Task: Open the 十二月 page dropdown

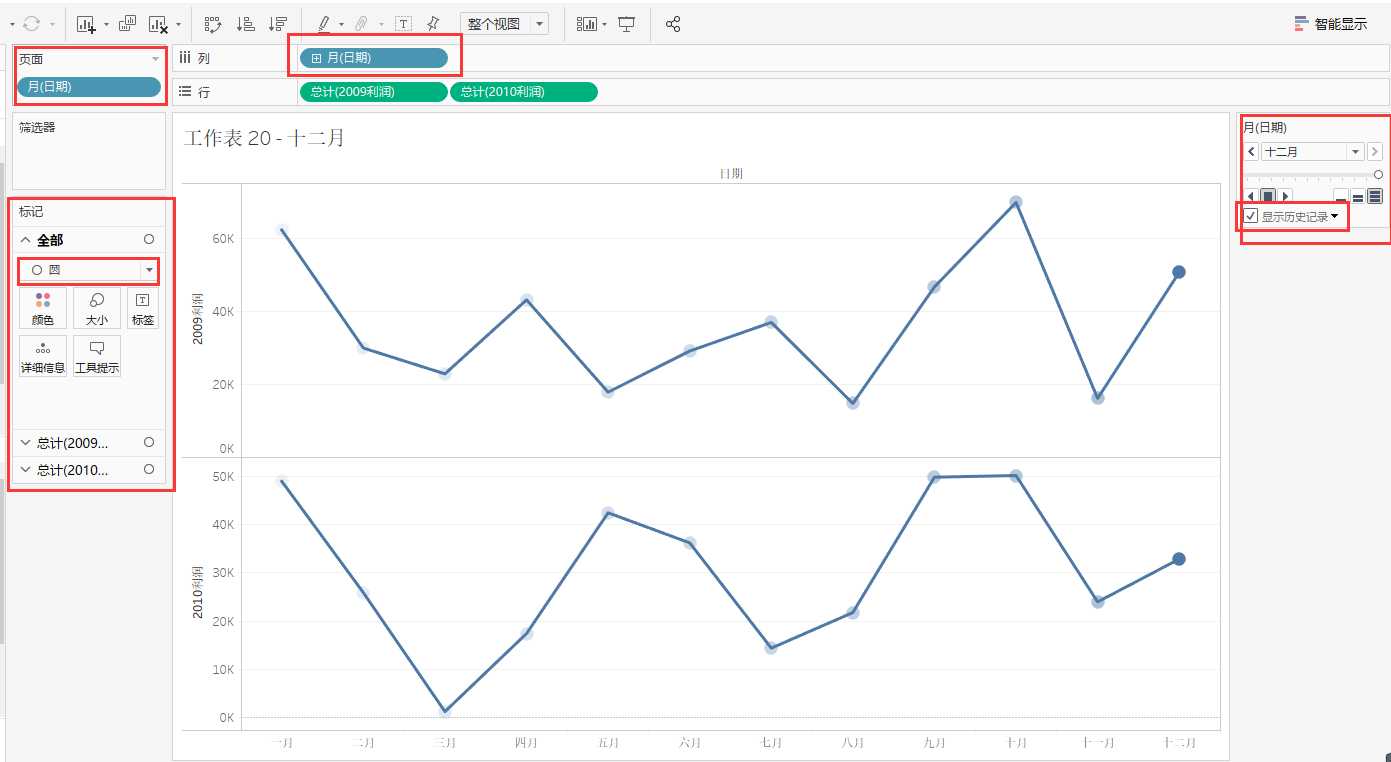Action: tap(1356, 152)
